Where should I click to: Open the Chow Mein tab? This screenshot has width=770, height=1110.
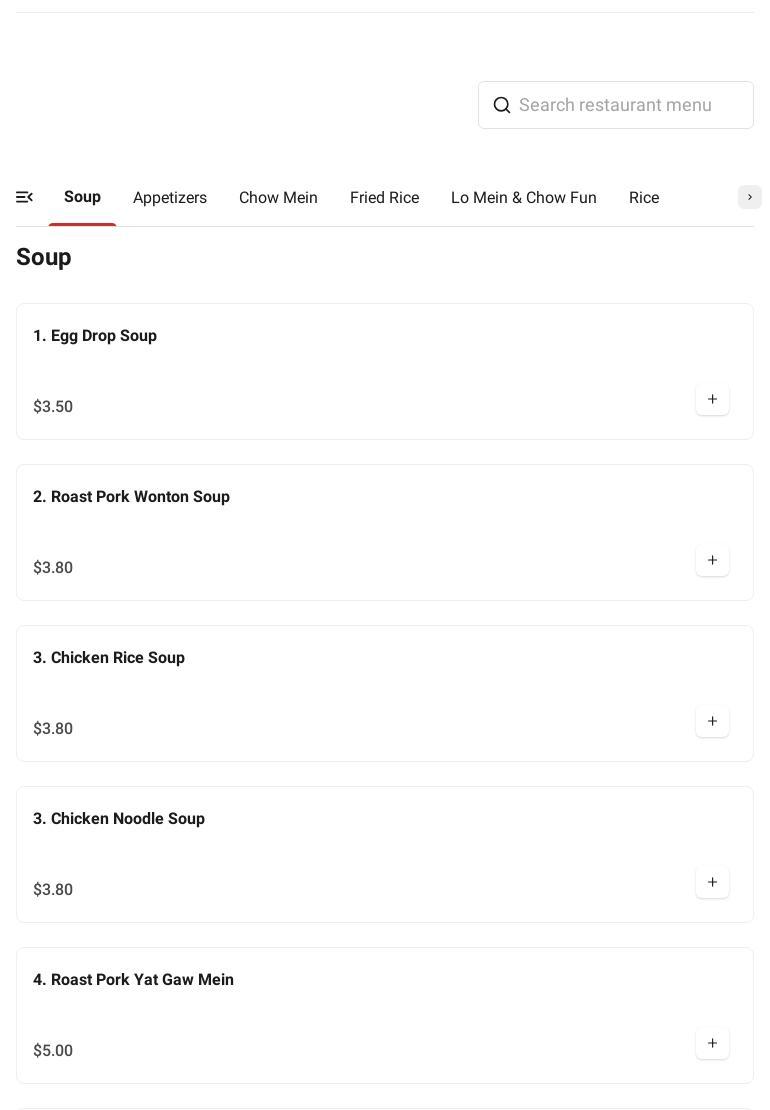278,198
